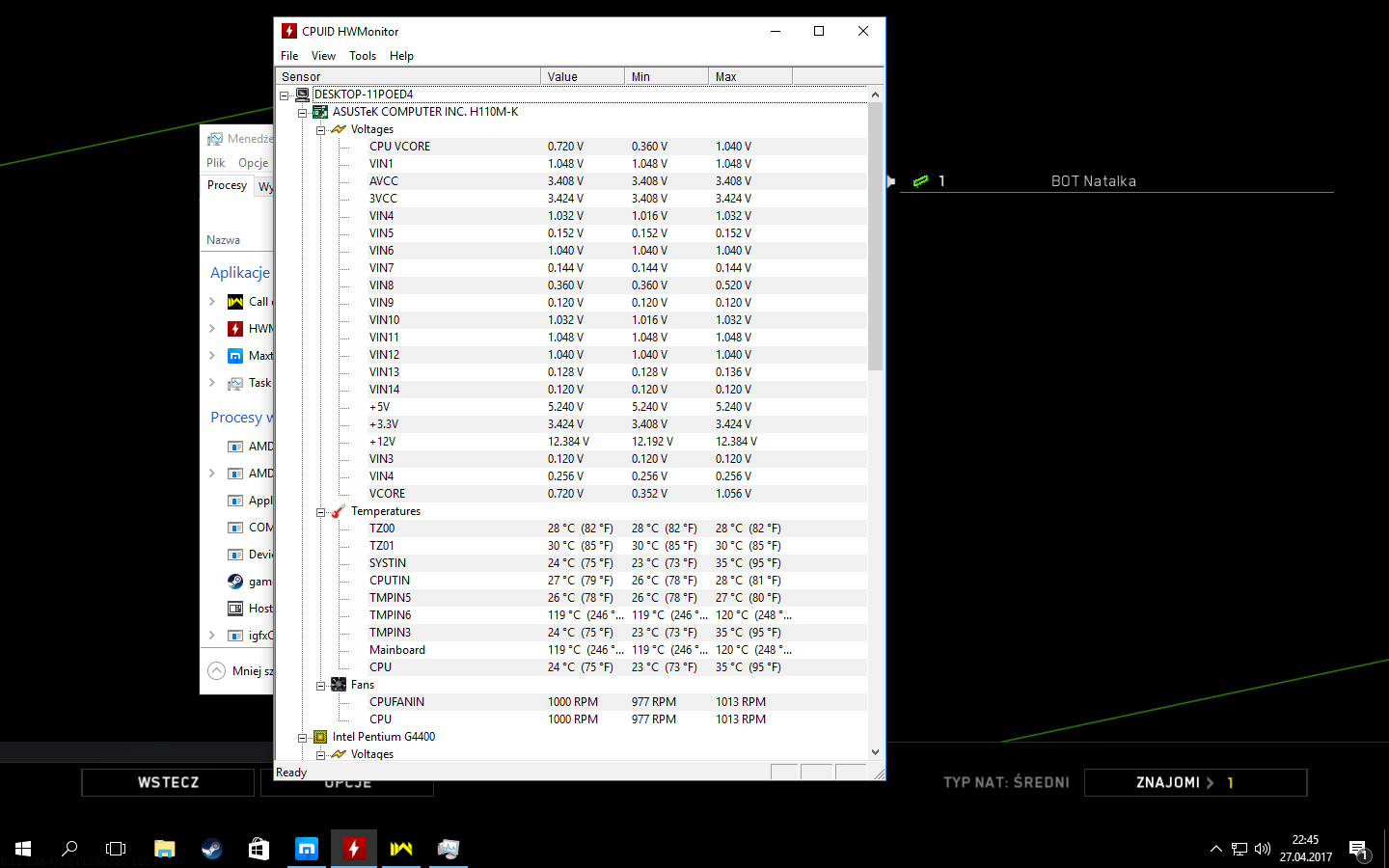Click the Fans icon in sensor tree
The image size is (1389, 868).
pos(339,685)
